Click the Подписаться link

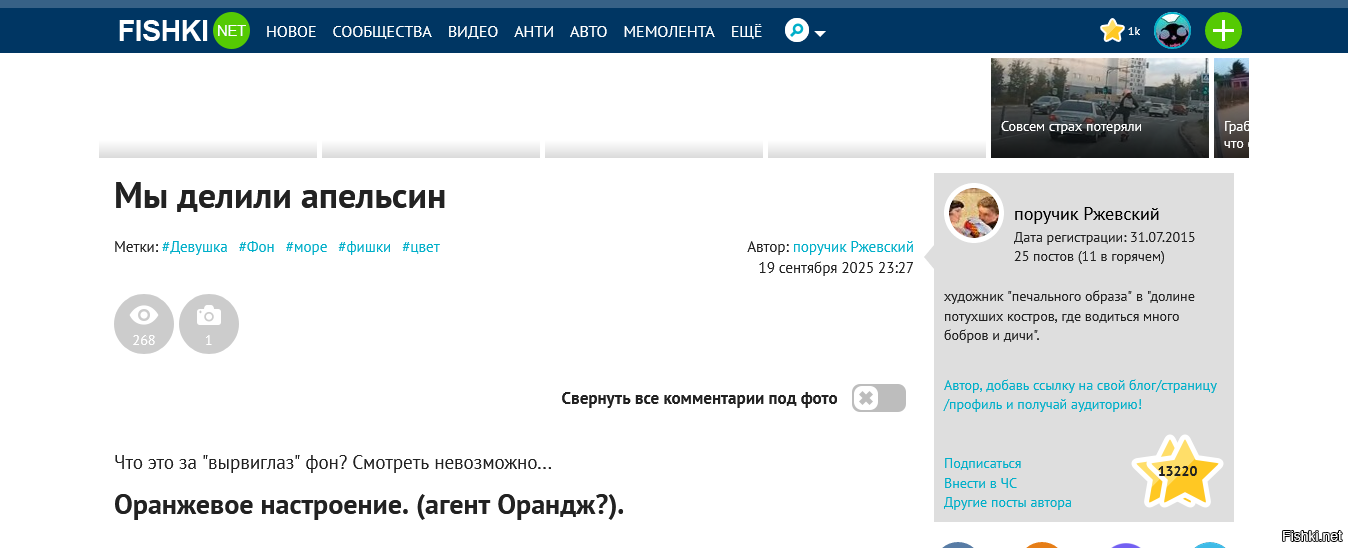coord(983,464)
